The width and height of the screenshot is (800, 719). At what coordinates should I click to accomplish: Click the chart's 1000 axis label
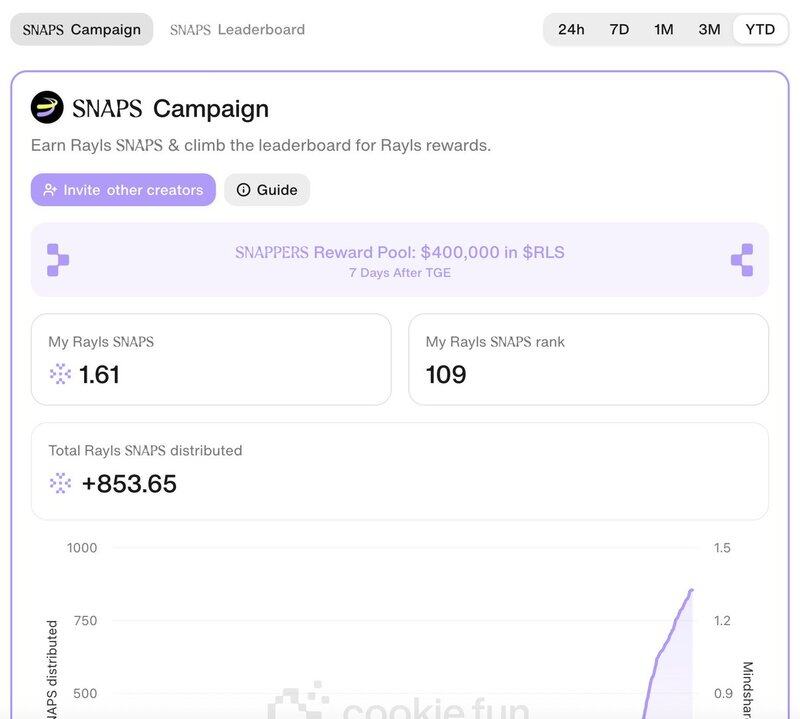pos(82,548)
